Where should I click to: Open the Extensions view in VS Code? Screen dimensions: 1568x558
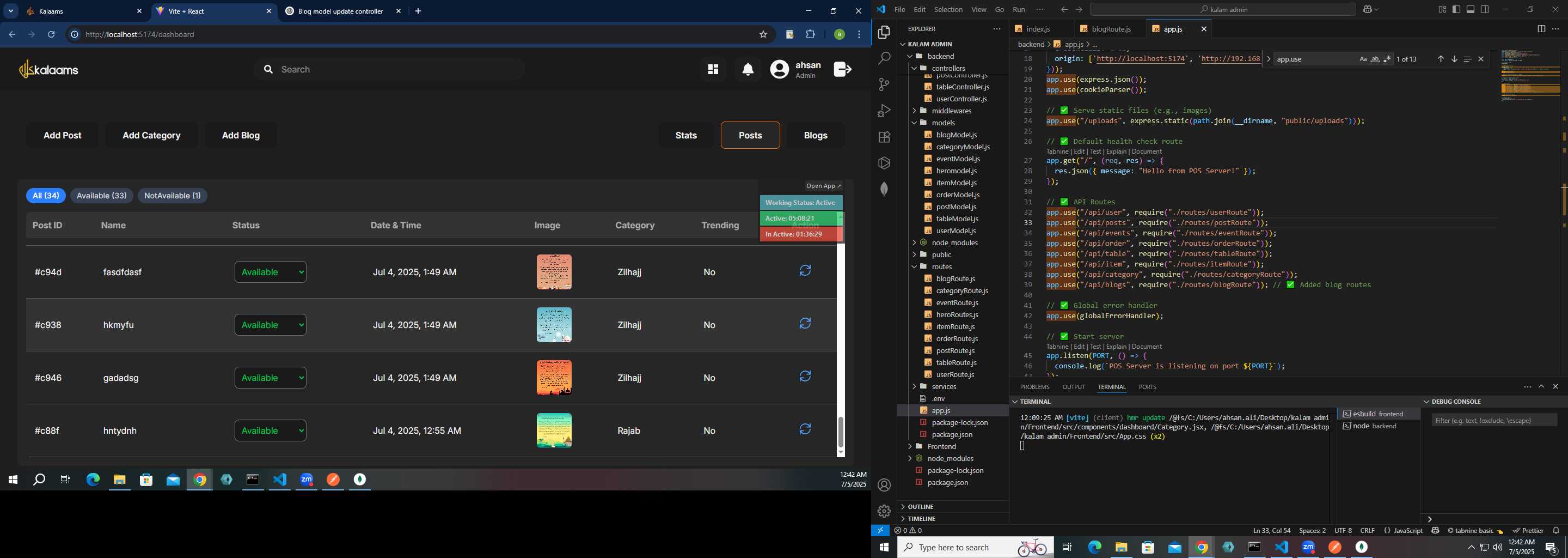tap(884, 137)
